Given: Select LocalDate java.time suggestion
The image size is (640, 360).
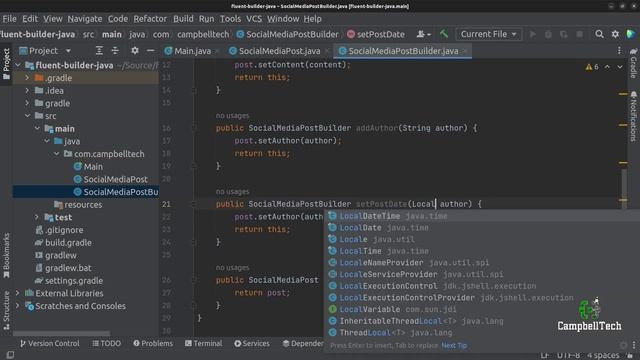Looking at the screenshot, I should point(482,228).
